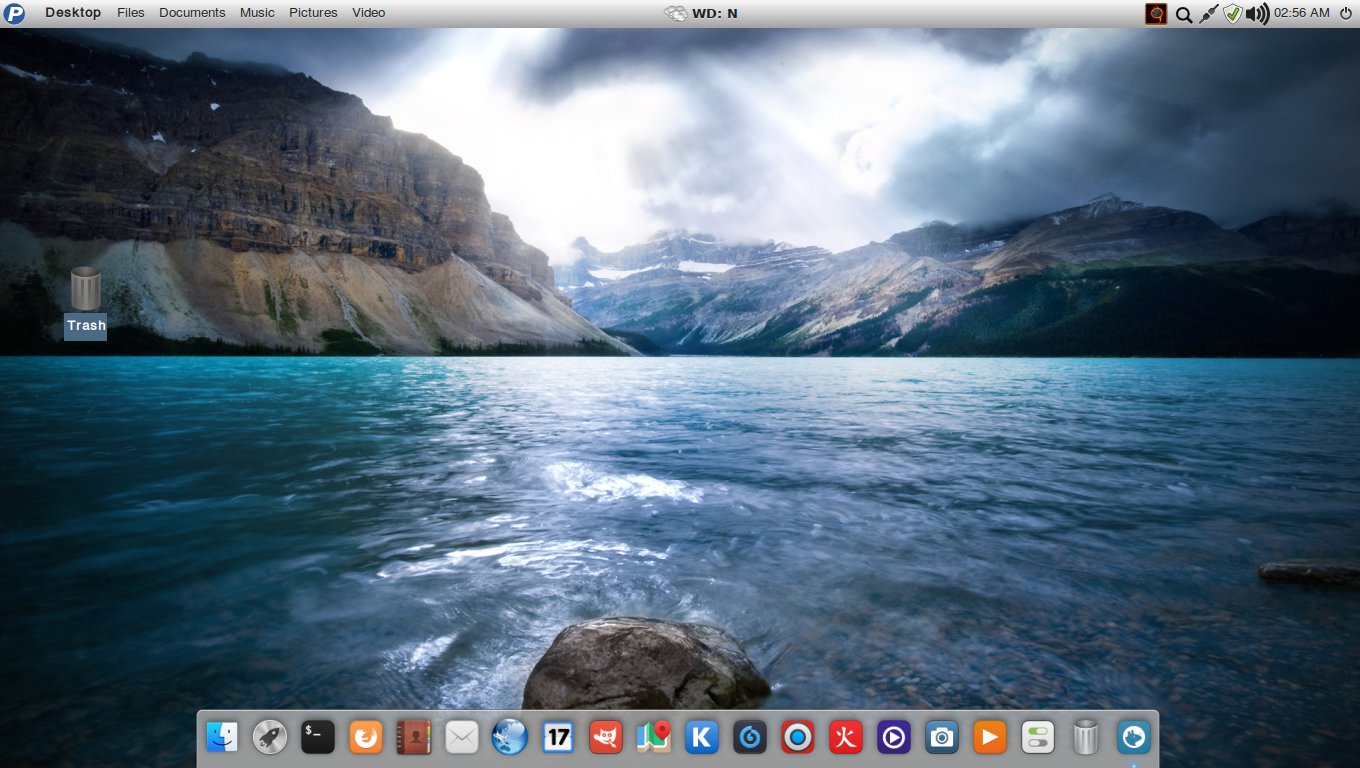Open the Mail envelope icon in dock
Viewport: 1360px width, 768px height.
(x=462, y=738)
